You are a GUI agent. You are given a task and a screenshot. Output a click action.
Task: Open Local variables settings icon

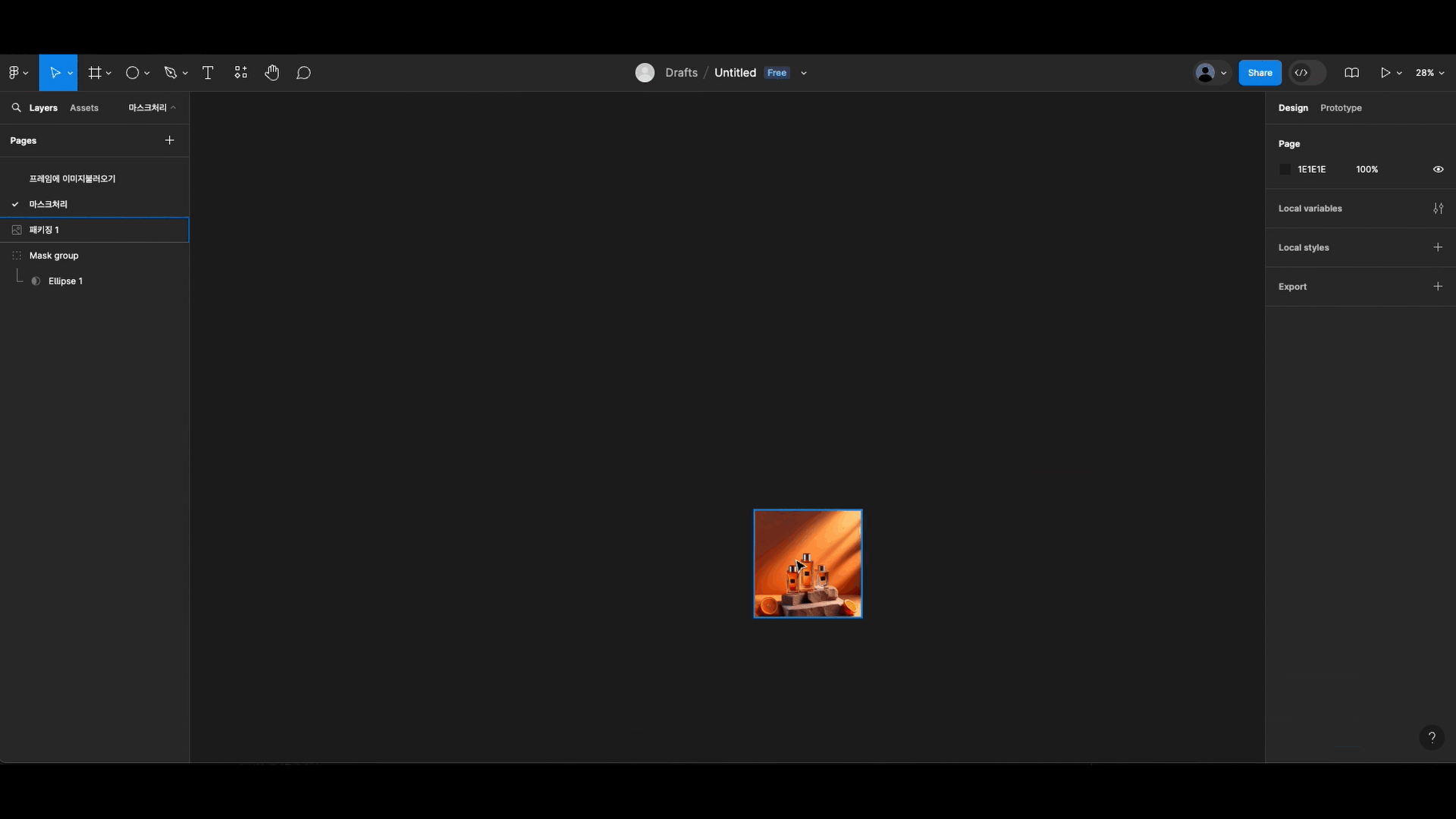(x=1438, y=209)
